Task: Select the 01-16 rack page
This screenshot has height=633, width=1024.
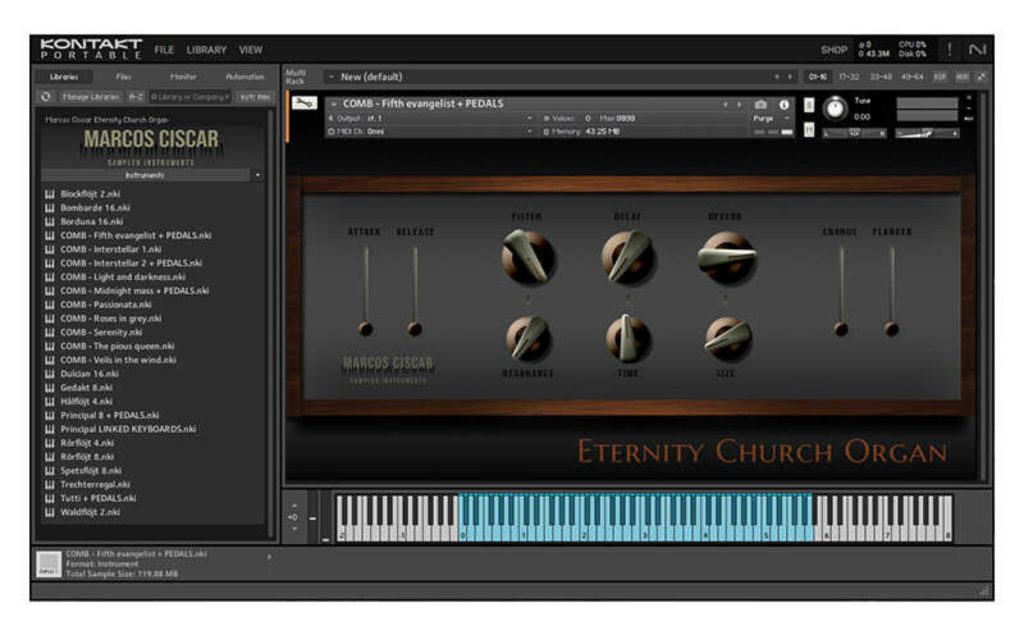Action: [x=818, y=77]
